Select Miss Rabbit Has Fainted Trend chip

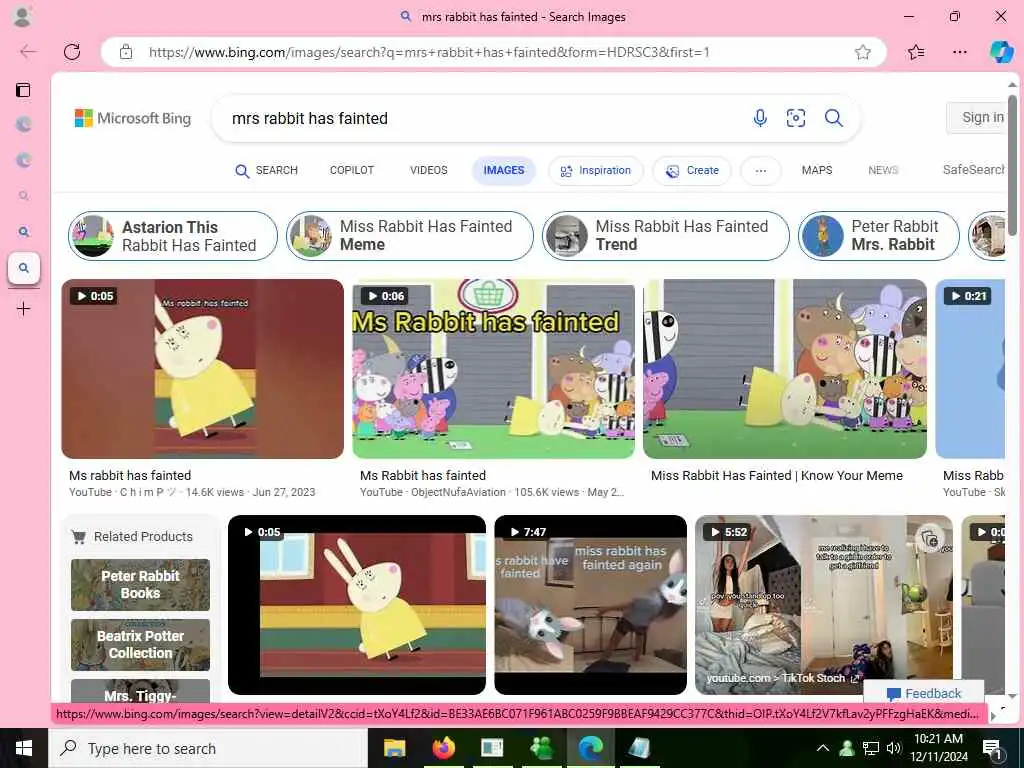pos(665,236)
